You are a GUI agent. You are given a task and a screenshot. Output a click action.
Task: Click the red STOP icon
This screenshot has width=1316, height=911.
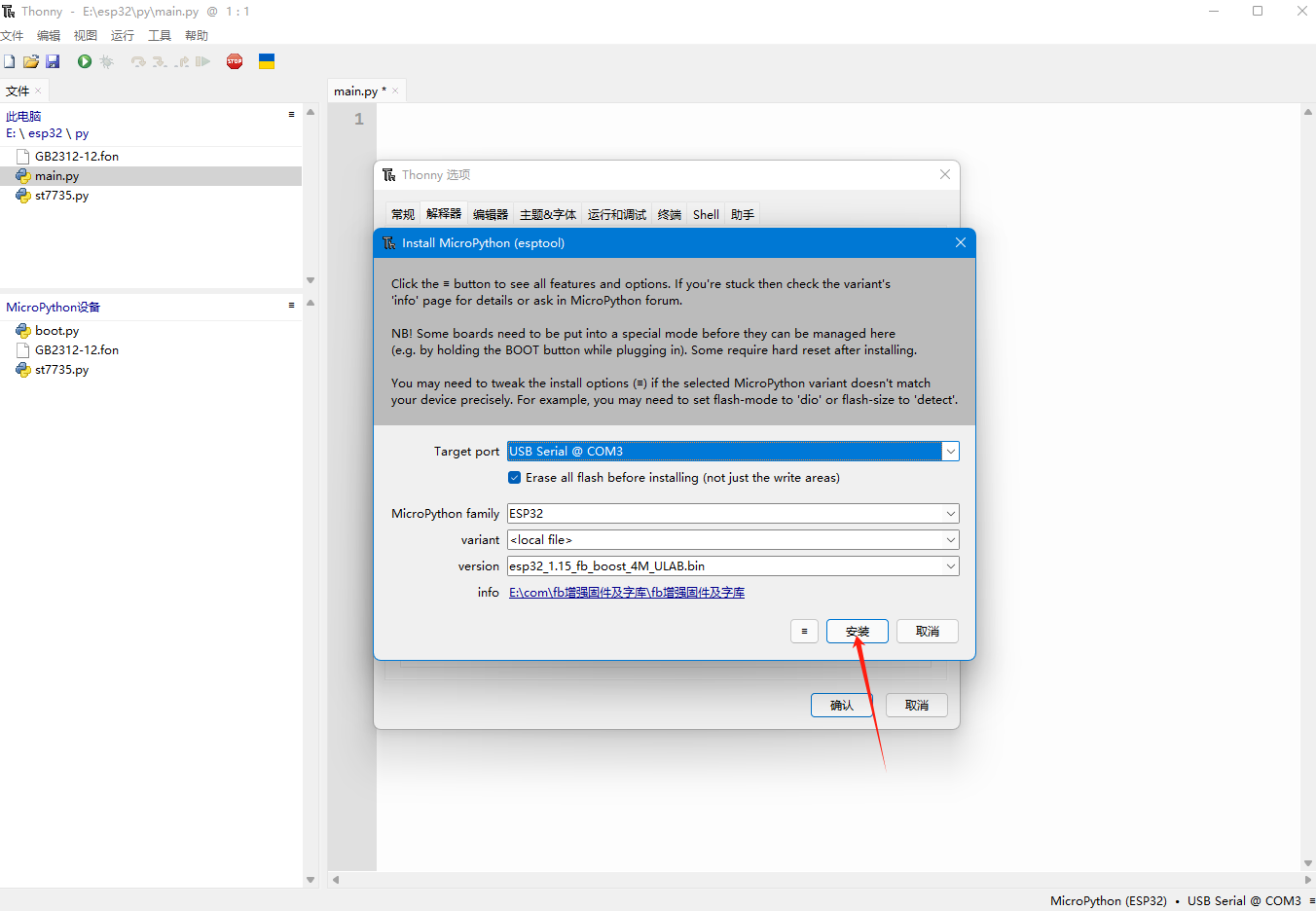pyautogui.click(x=235, y=61)
